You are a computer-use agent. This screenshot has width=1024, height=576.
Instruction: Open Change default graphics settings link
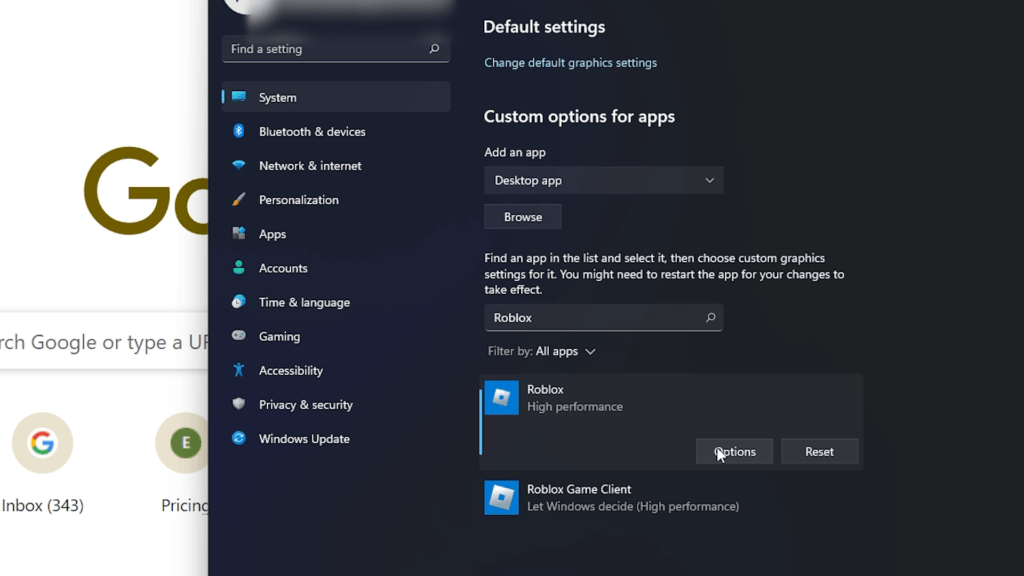571,63
